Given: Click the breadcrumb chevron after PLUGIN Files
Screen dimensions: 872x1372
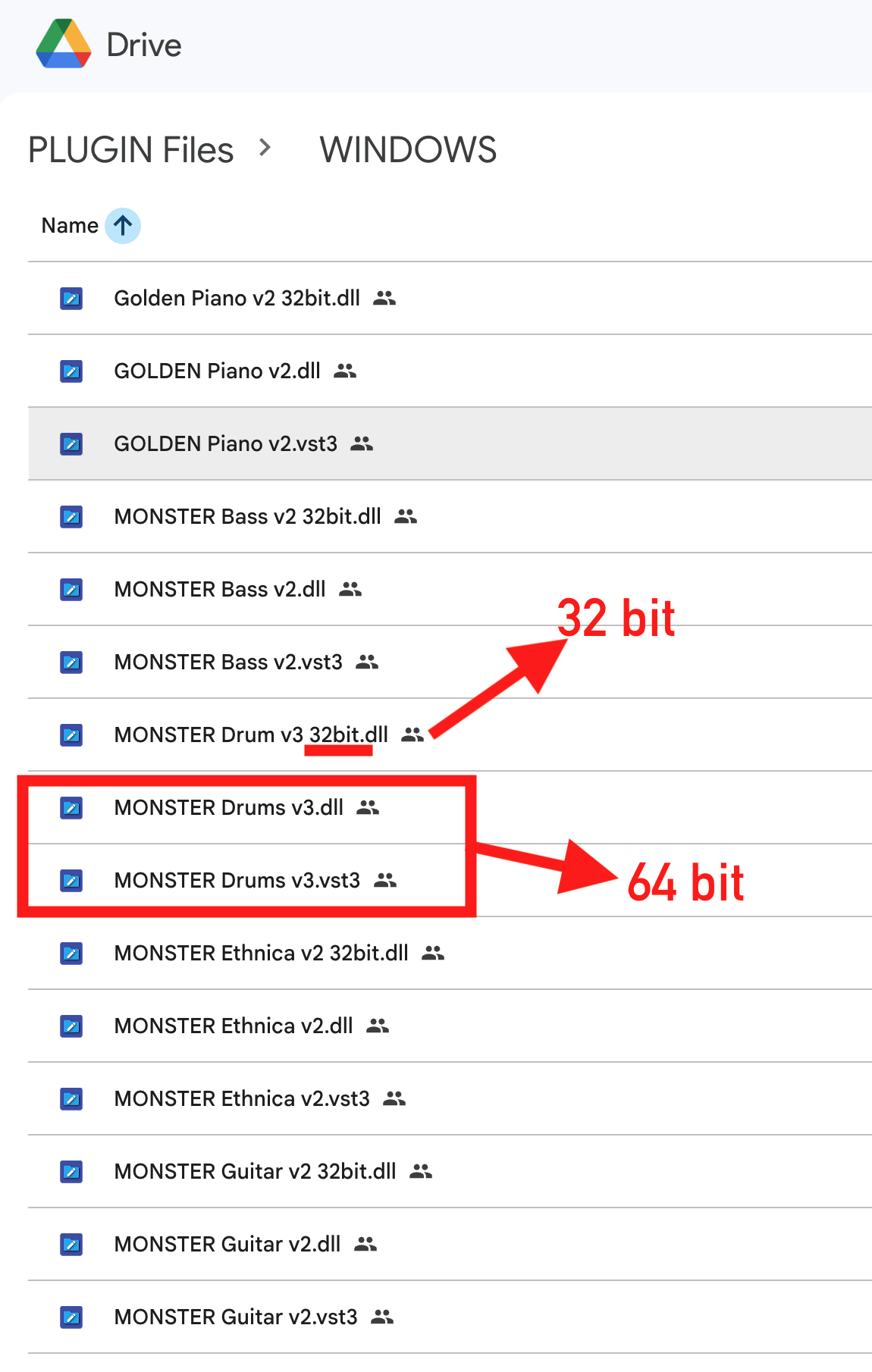Looking at the screenshot, I should pyautogui.click(x=265, y=148).
